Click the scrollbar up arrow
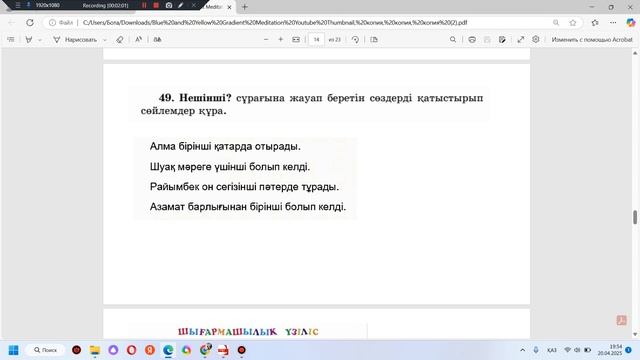 (635, 53)
